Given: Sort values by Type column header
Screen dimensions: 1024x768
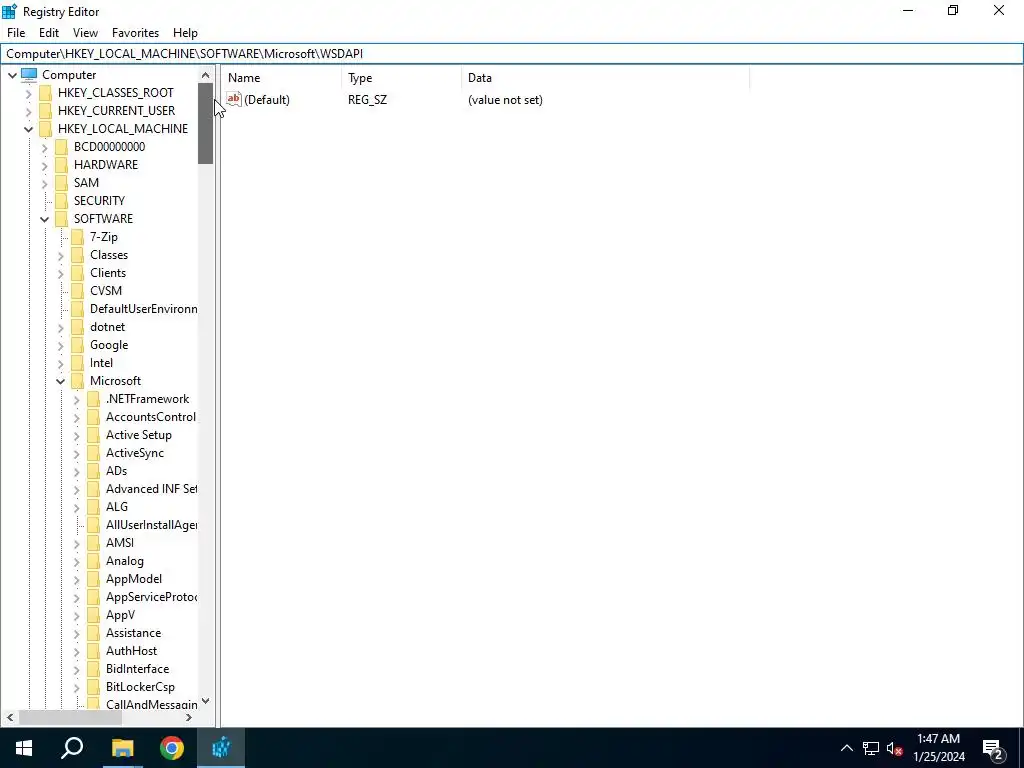Looking at the screenshot, I should pos(401,78).
